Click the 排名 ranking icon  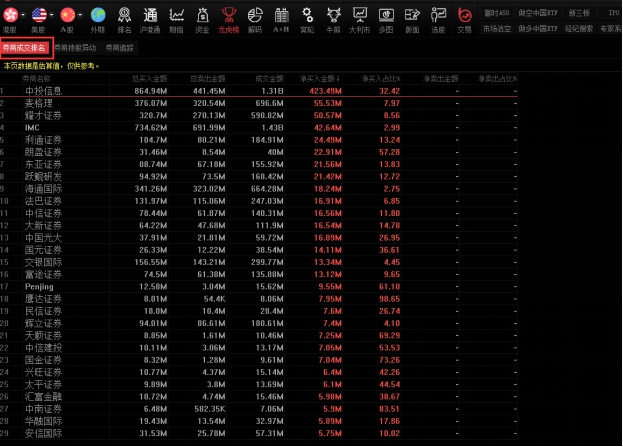(124, 16)
